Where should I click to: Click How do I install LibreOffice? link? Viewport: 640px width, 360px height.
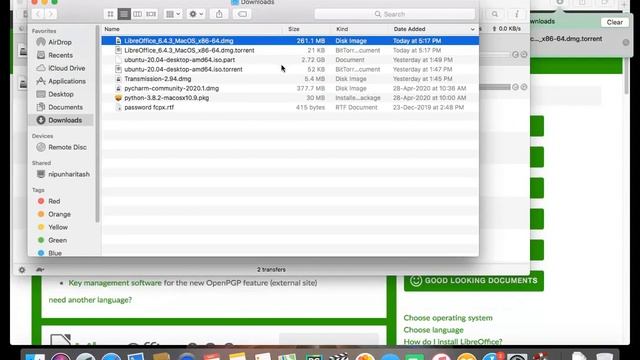[453, 342]
